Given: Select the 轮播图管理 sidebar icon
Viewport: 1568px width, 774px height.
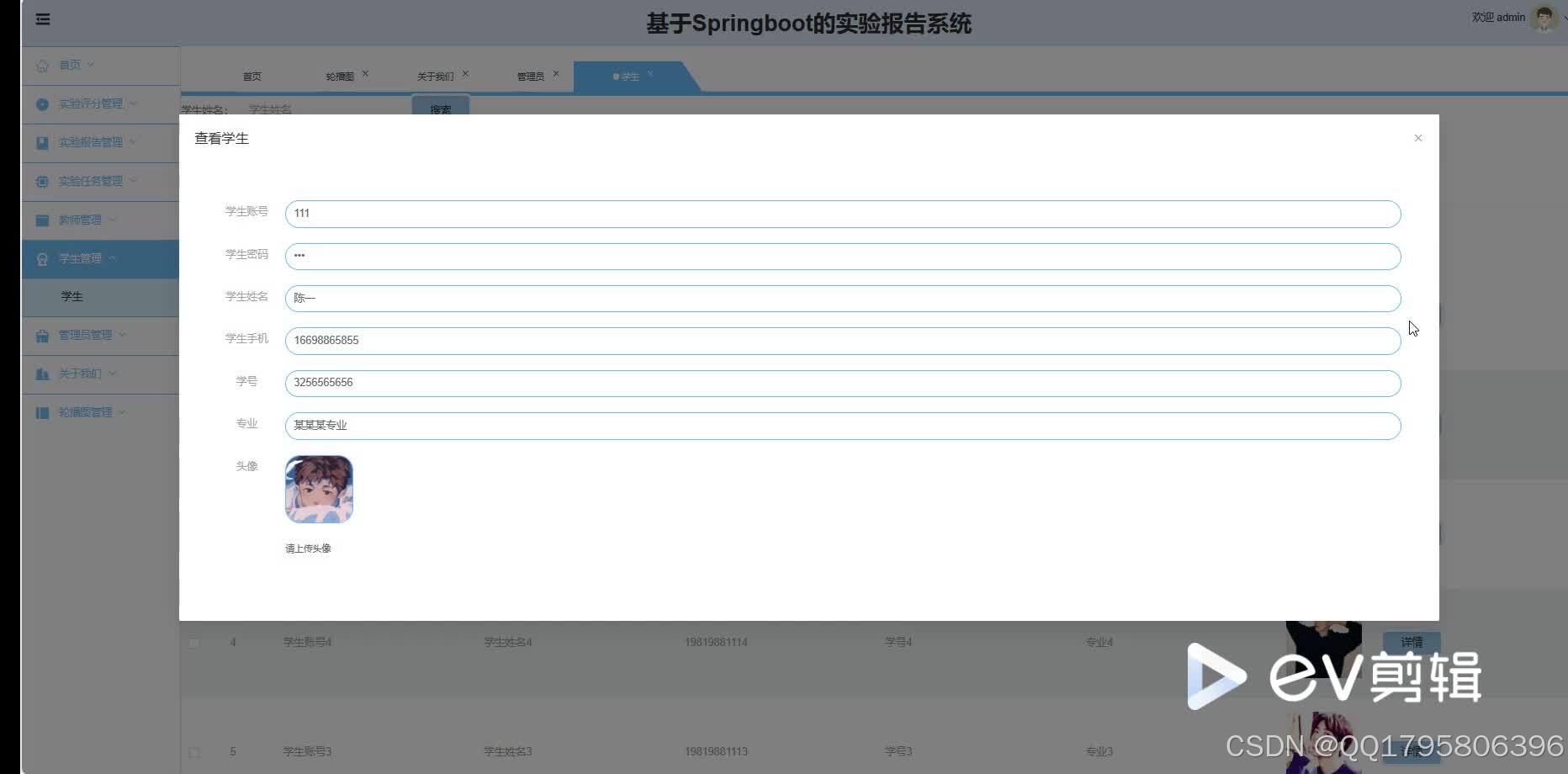Looking at the screenshot, I should pos(42,411).
